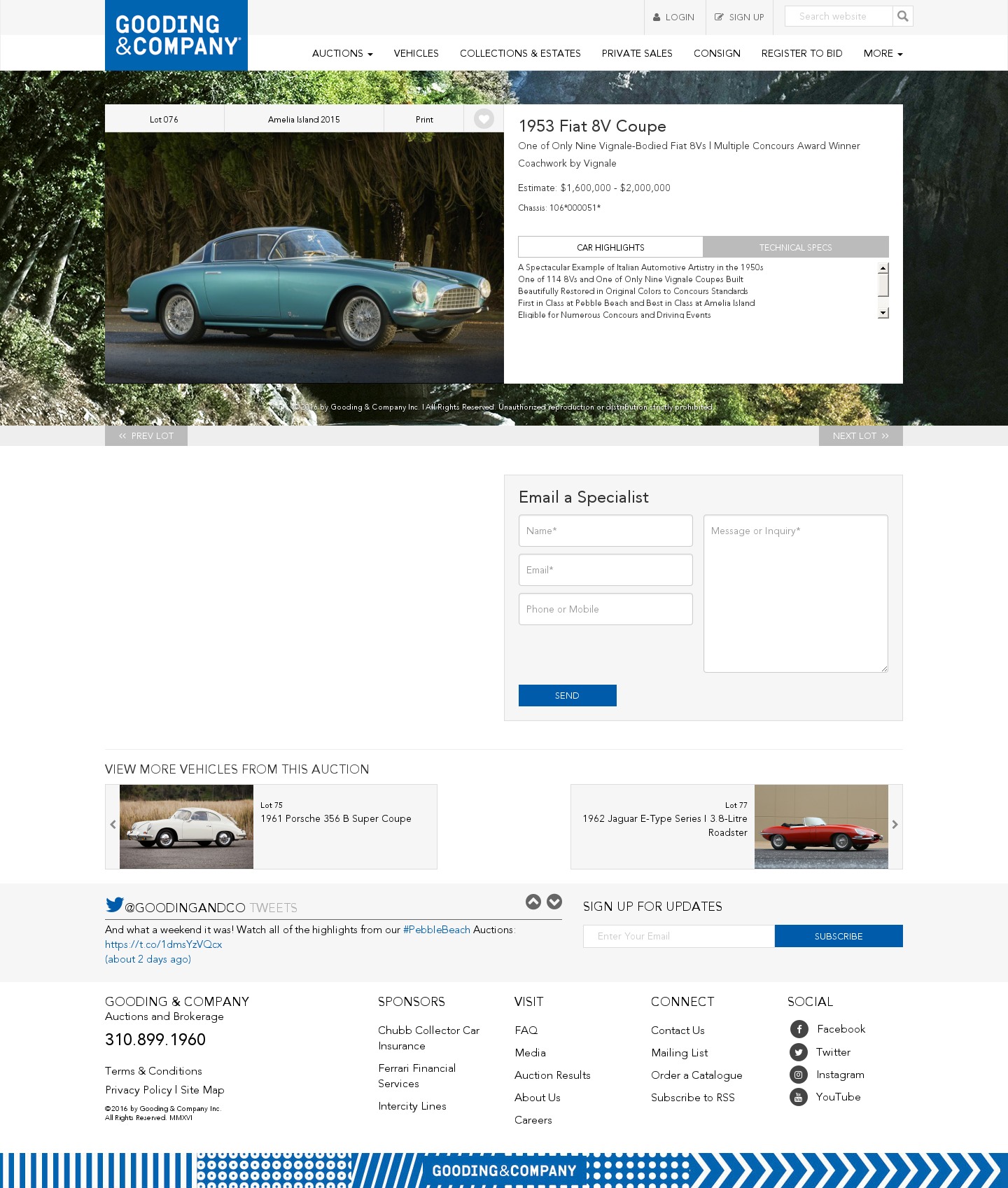Viewport: 1008px width, 1188px height.
Task: Click the Gooding & Company logo
Action: (x=176, y=35)
